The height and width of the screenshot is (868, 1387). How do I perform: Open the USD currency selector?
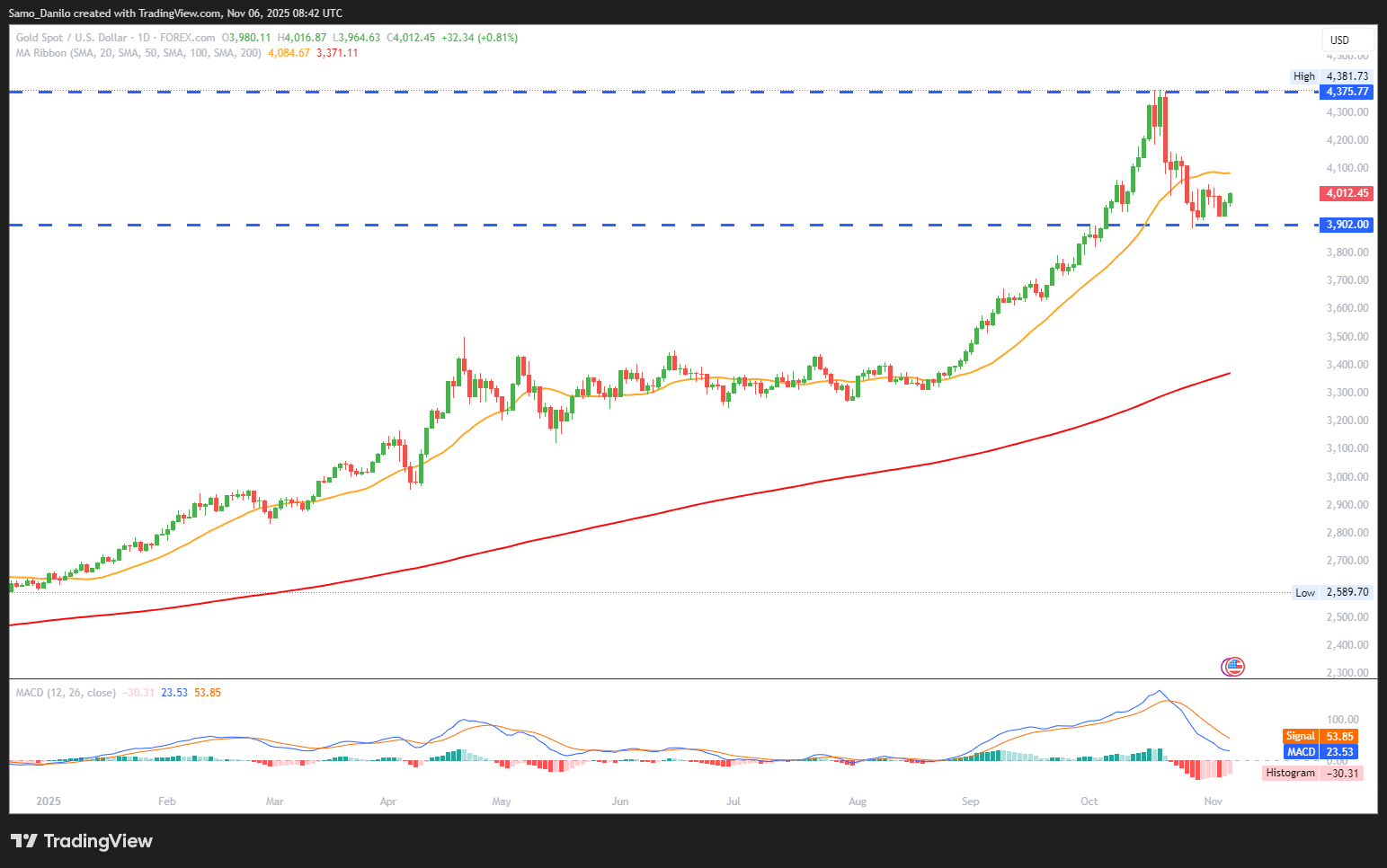1347,40
